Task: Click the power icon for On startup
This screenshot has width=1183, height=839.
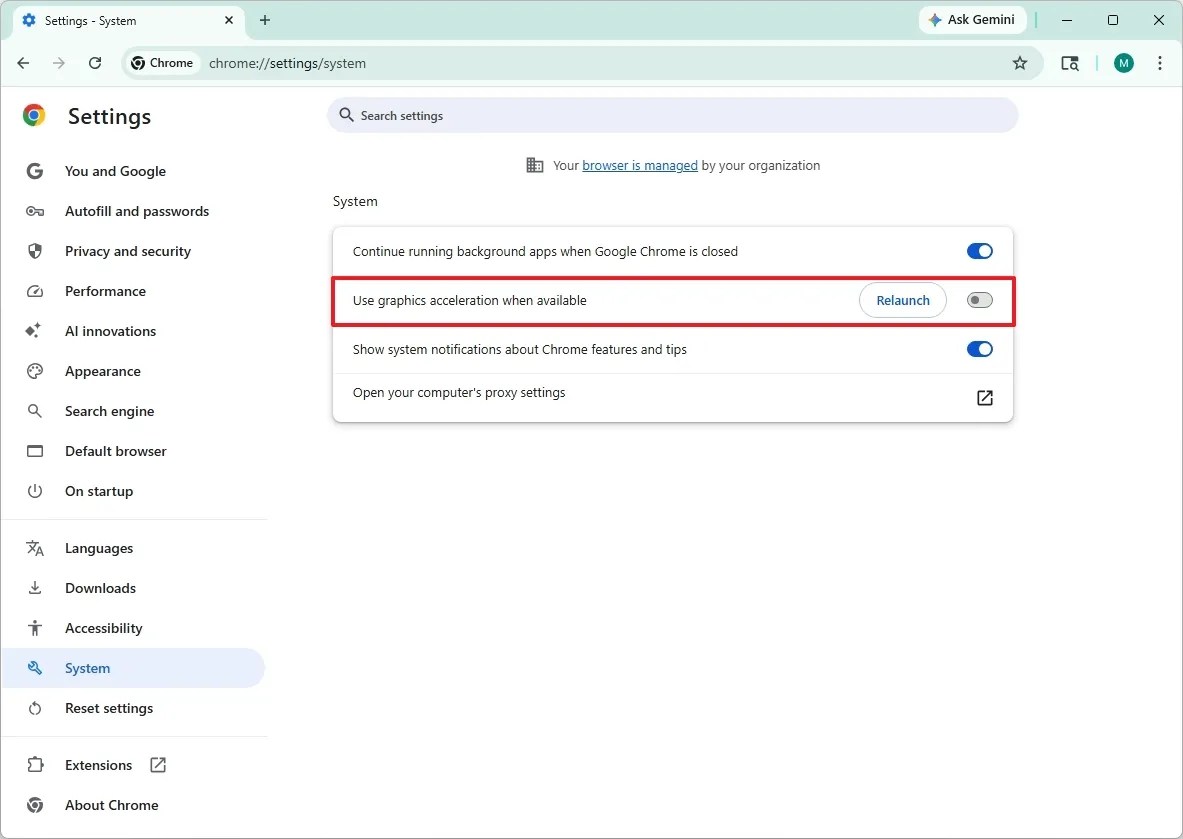Action: coord(35,491)
